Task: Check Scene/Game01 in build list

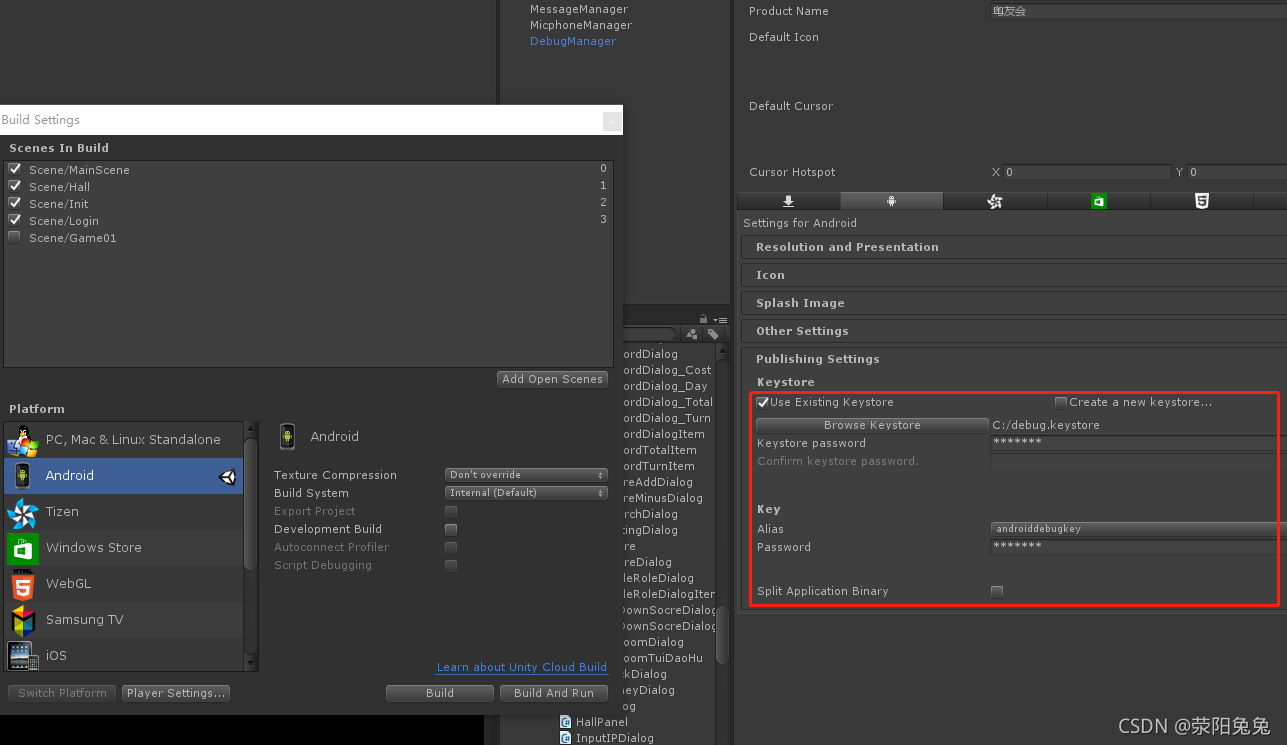Action: click(15, 237)
